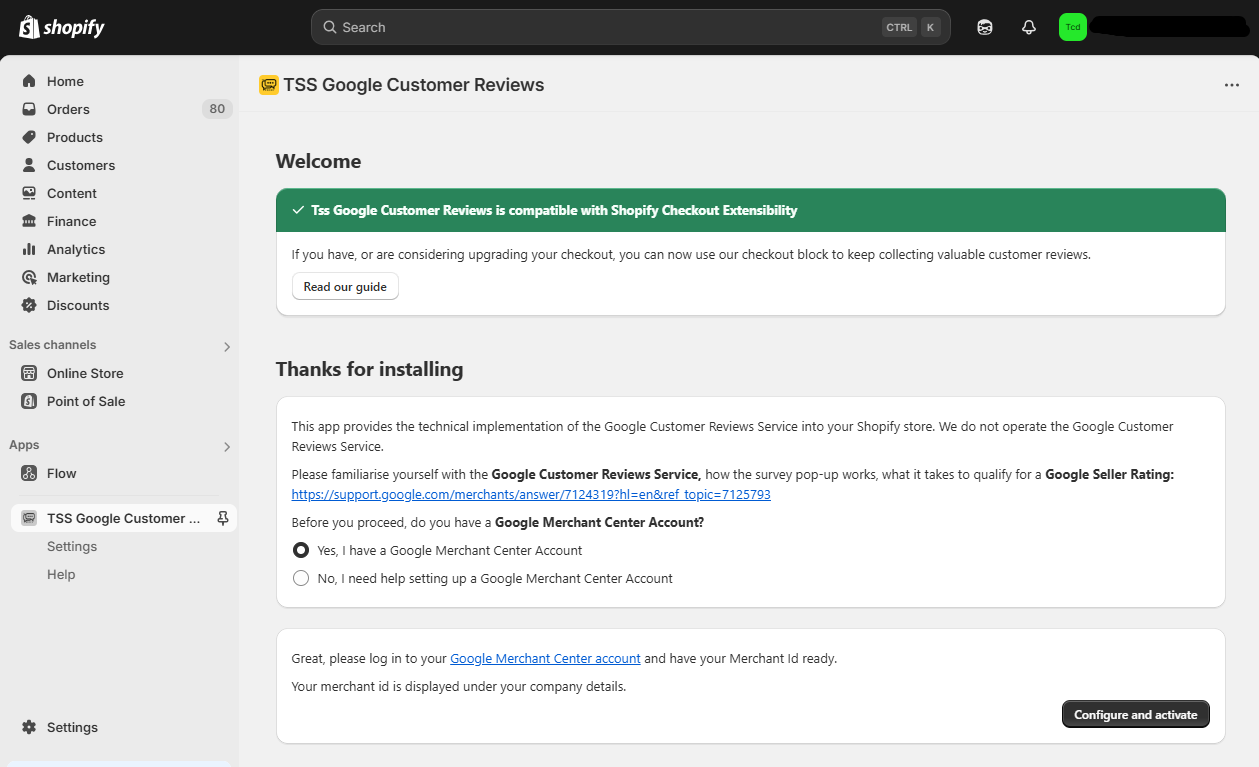Click the 'Thanks for installing' heading
The height and width of the screenshot is (767, 1259).
point(369,369)
